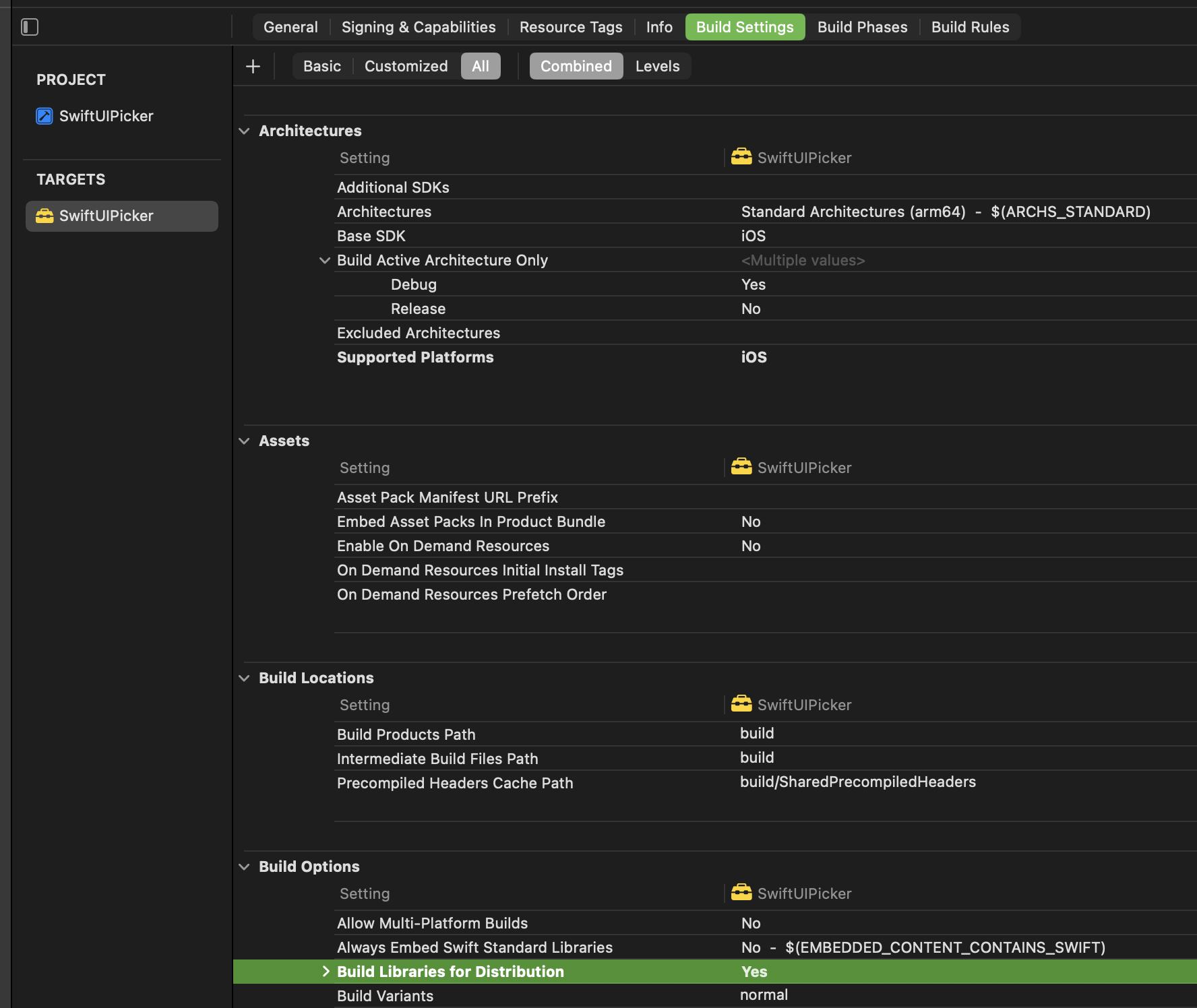Open the Info tab

[659, 27]
